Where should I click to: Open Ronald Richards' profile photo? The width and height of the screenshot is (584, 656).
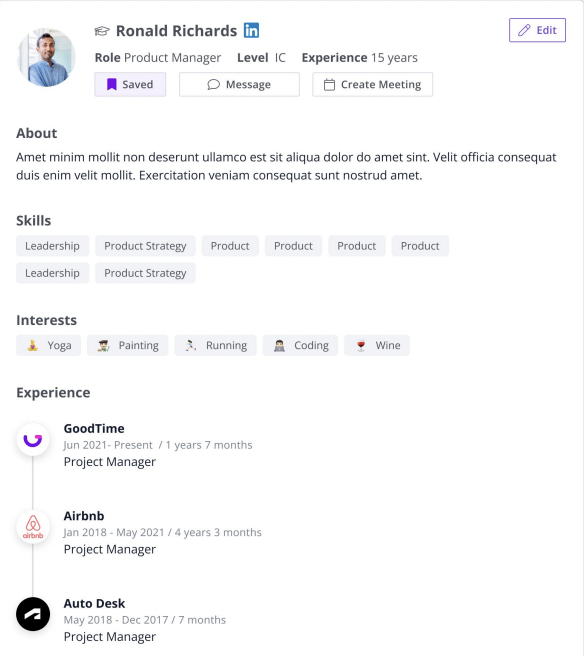(46, 57)
